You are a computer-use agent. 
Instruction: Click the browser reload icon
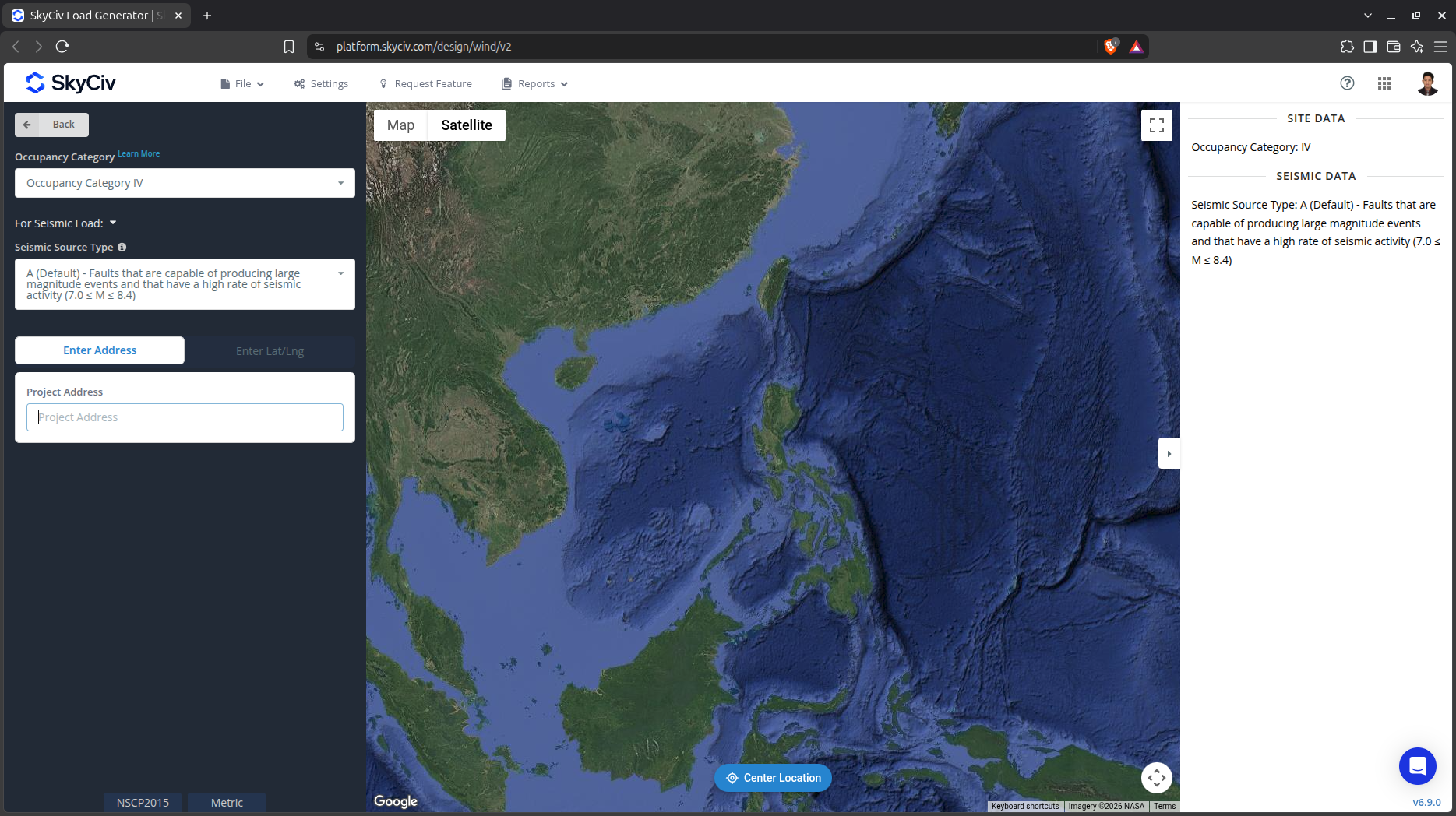(x=62, y=47)
